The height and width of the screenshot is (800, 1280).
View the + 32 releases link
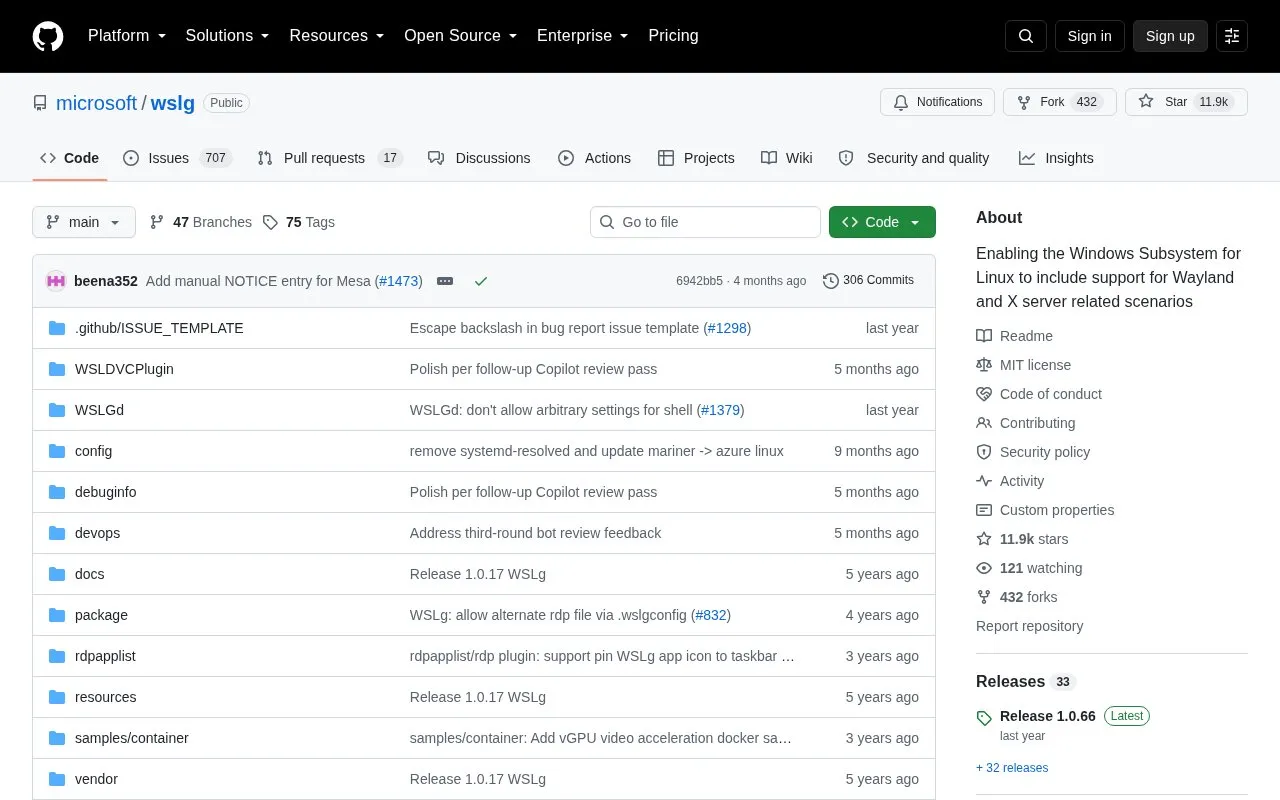click(1012, 768)
